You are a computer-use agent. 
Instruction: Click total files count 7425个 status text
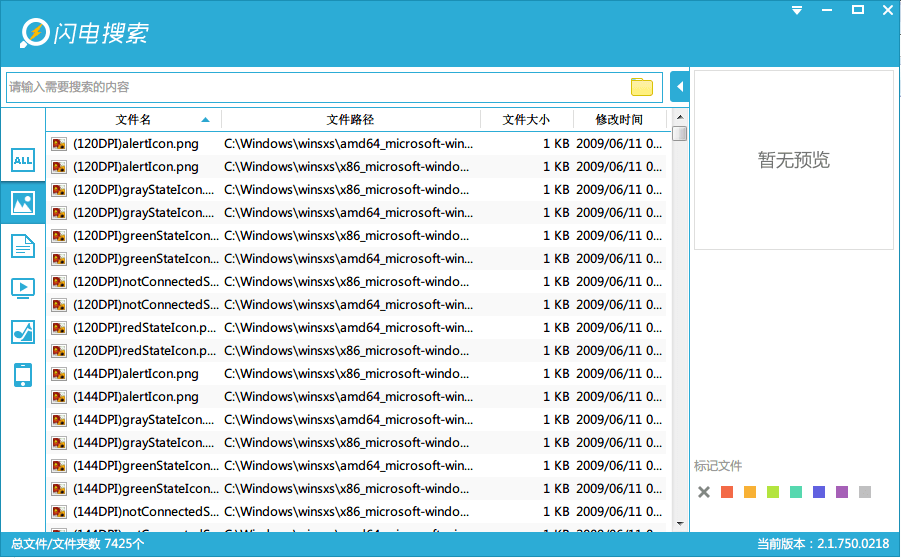pyautogui.click(x=78, y=544)
